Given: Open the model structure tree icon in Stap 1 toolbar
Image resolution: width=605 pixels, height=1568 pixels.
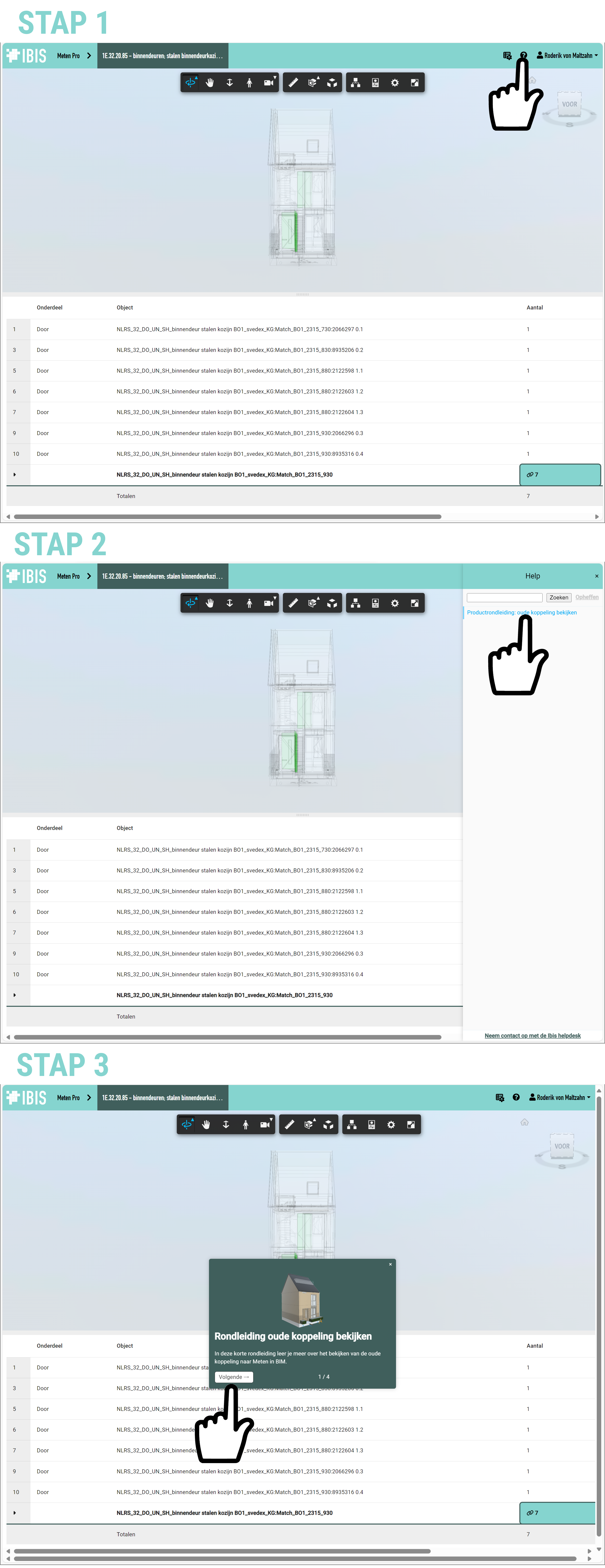Looking at the screenshot, I should 356,83.
